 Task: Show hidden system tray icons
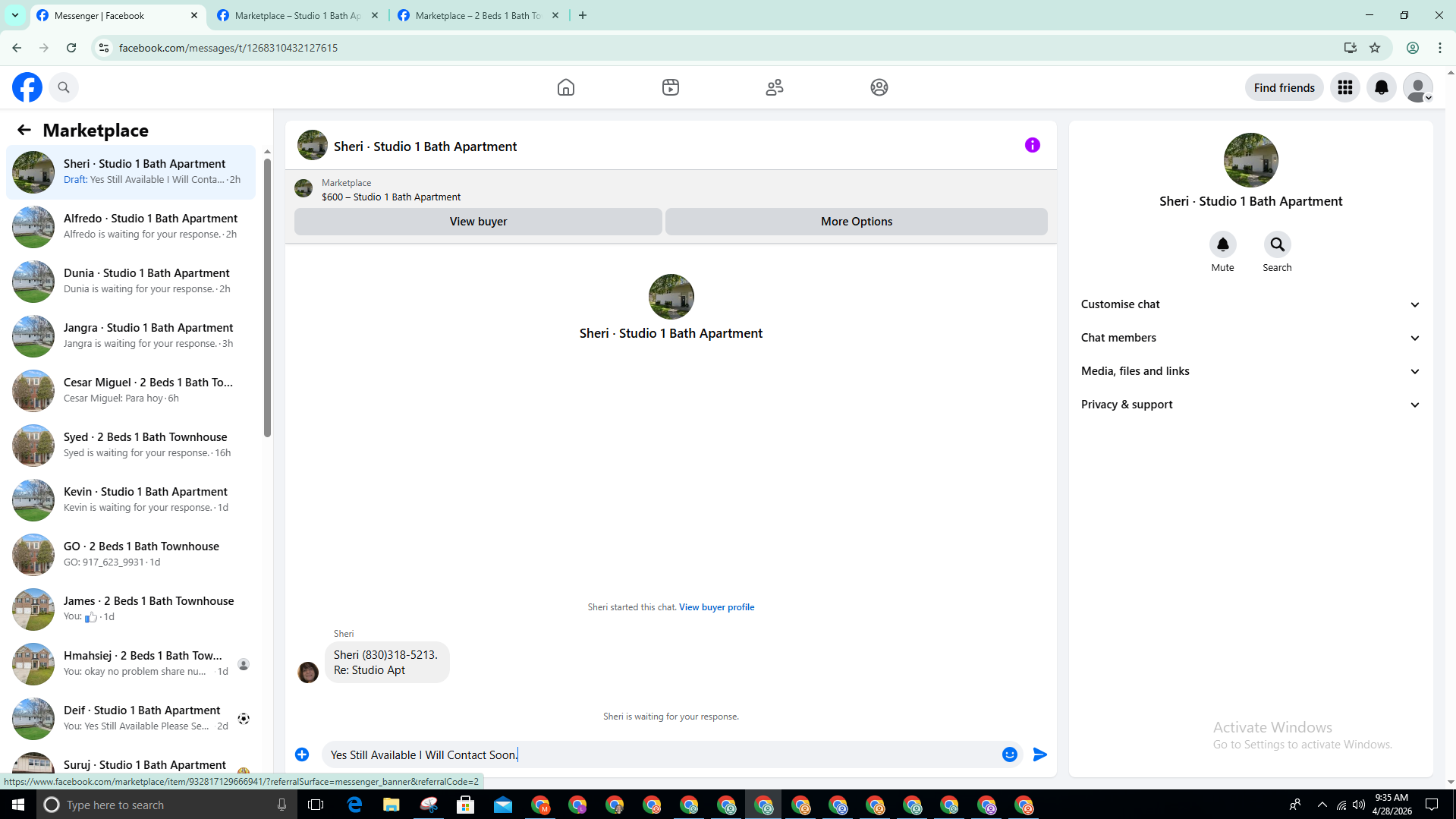click(1322, 805)
